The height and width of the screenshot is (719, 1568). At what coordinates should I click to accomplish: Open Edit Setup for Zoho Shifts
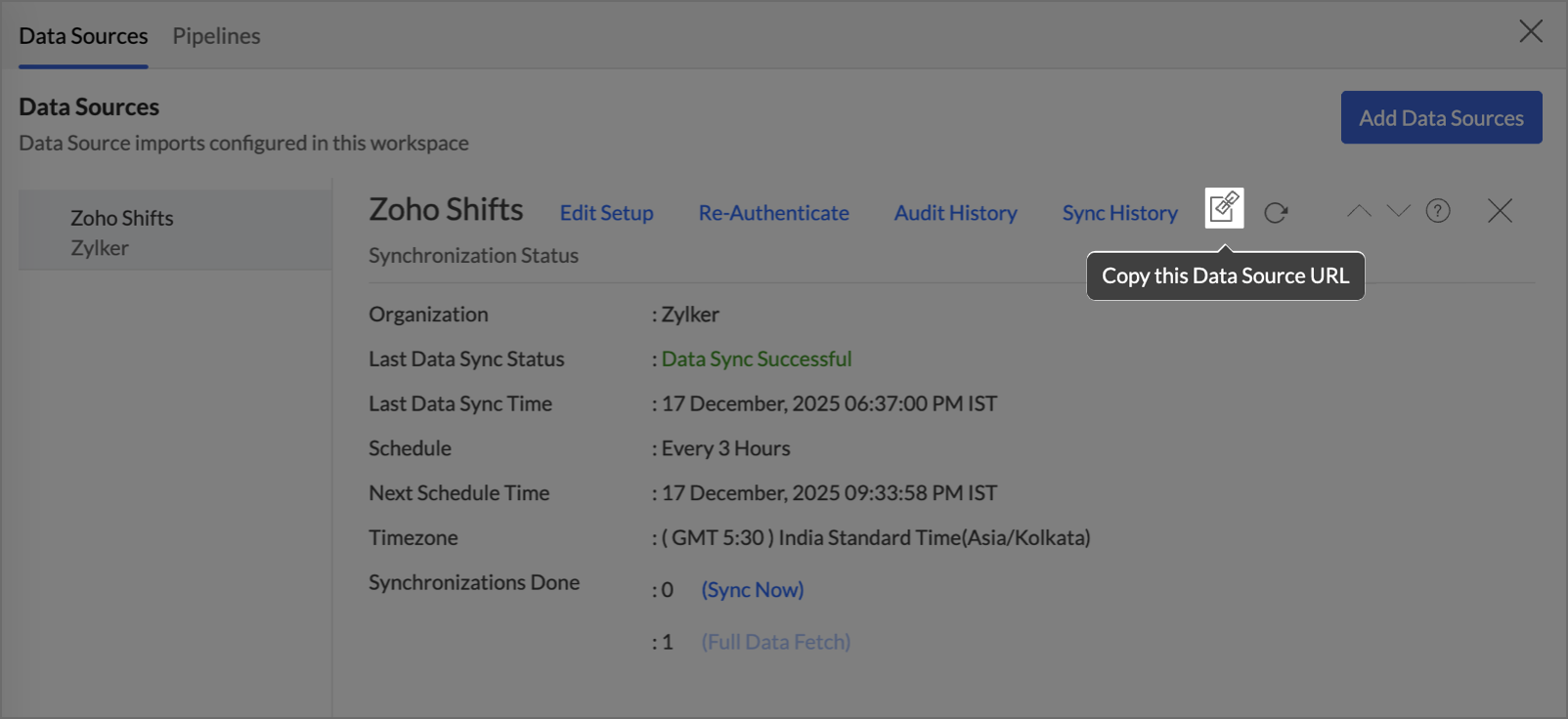pyautogui.click(x=606, y=213)
